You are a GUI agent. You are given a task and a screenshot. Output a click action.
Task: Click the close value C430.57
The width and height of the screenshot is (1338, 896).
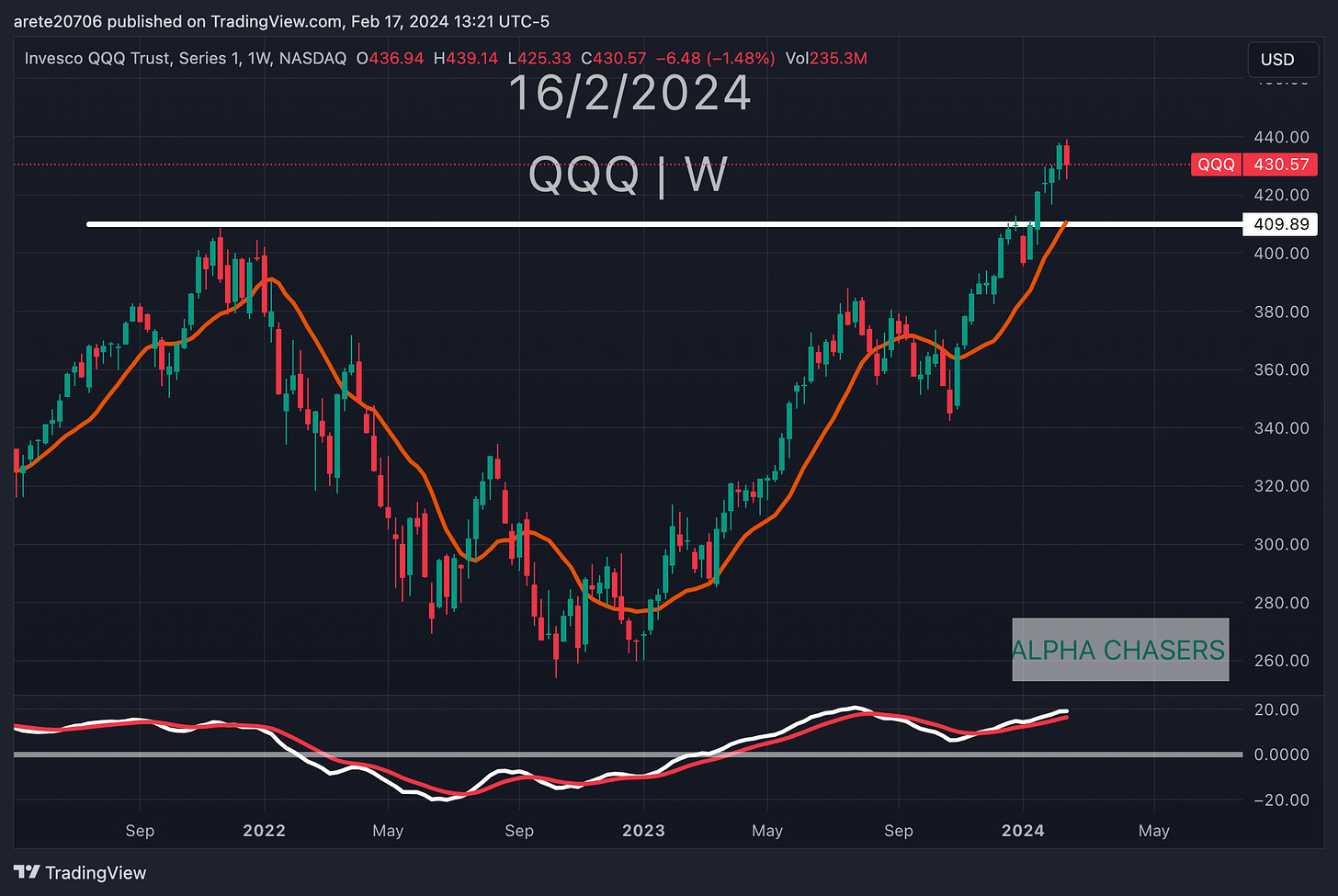614,58
